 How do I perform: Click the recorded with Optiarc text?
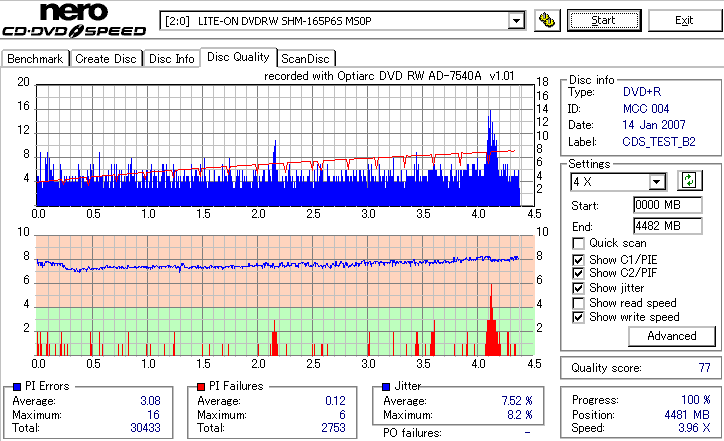point(389,76)
